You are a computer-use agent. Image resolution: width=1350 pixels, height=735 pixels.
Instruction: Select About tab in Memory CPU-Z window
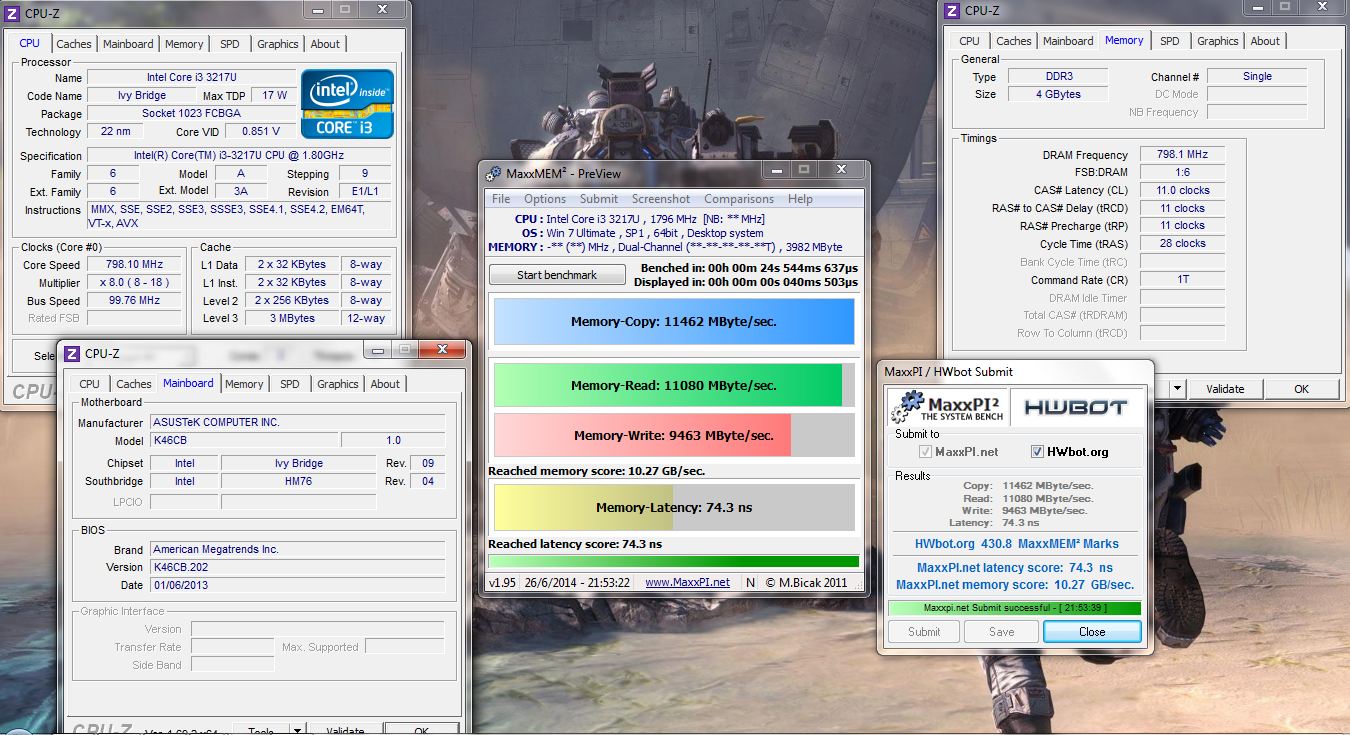coord(1265,41)
